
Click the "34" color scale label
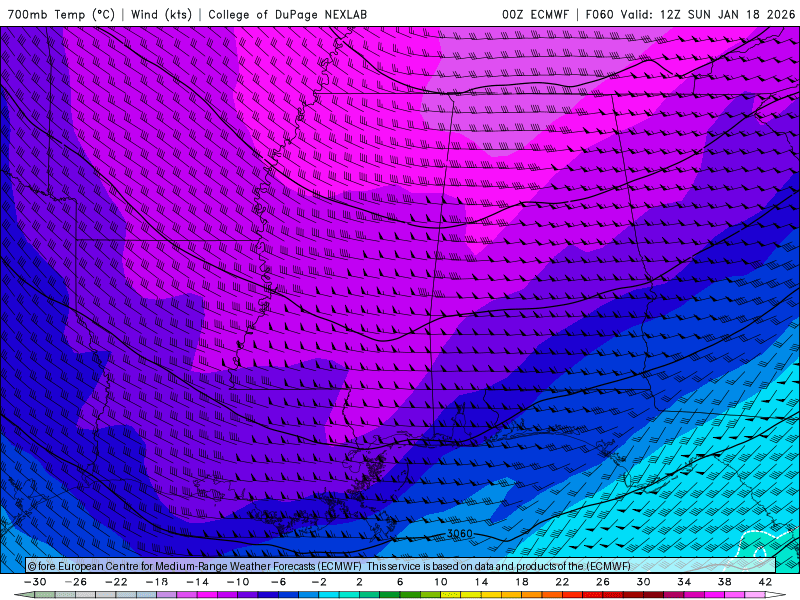pyautogui.click(x=684, y=582)
